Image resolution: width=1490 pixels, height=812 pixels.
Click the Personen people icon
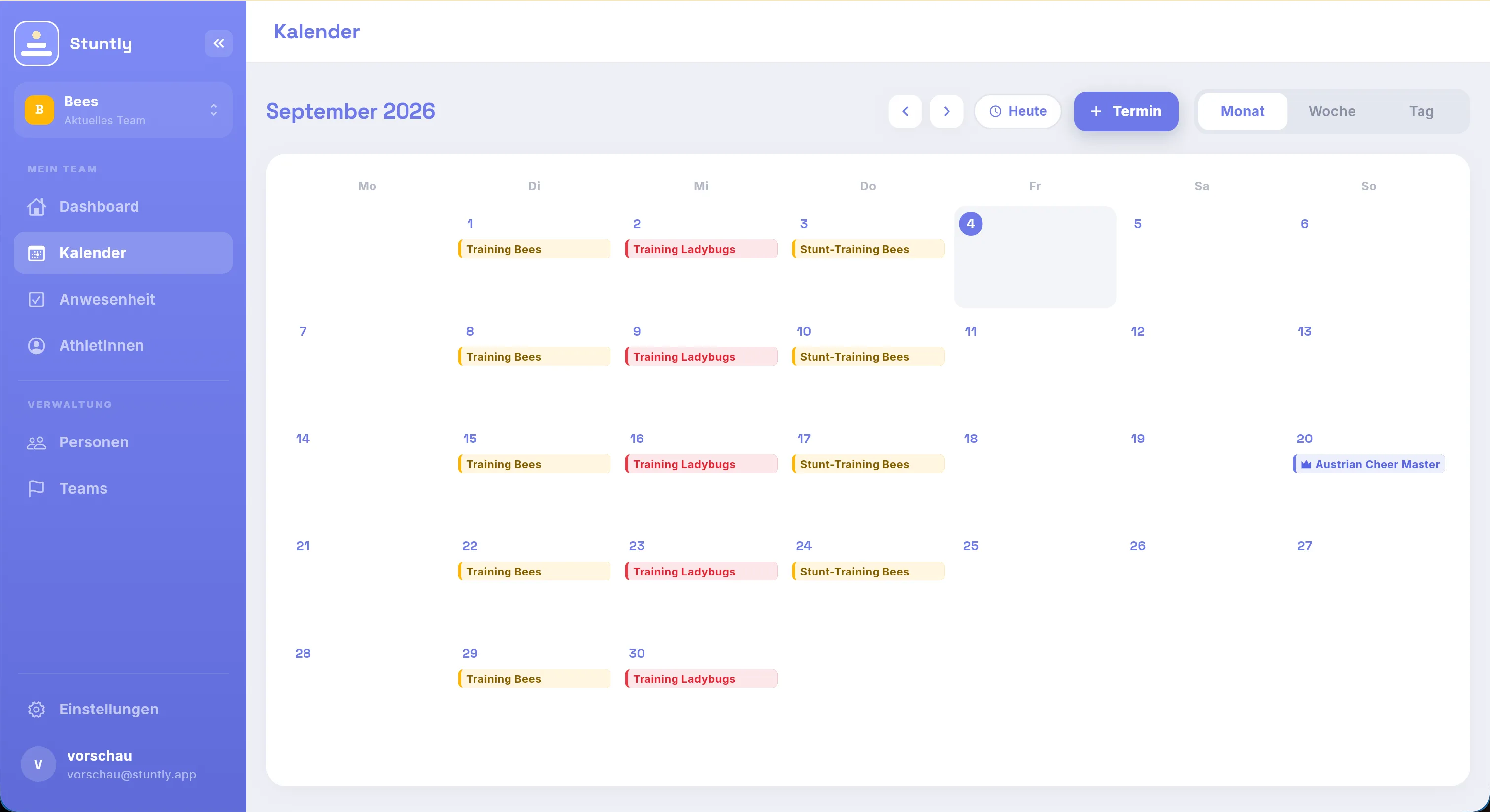[36, 442]
